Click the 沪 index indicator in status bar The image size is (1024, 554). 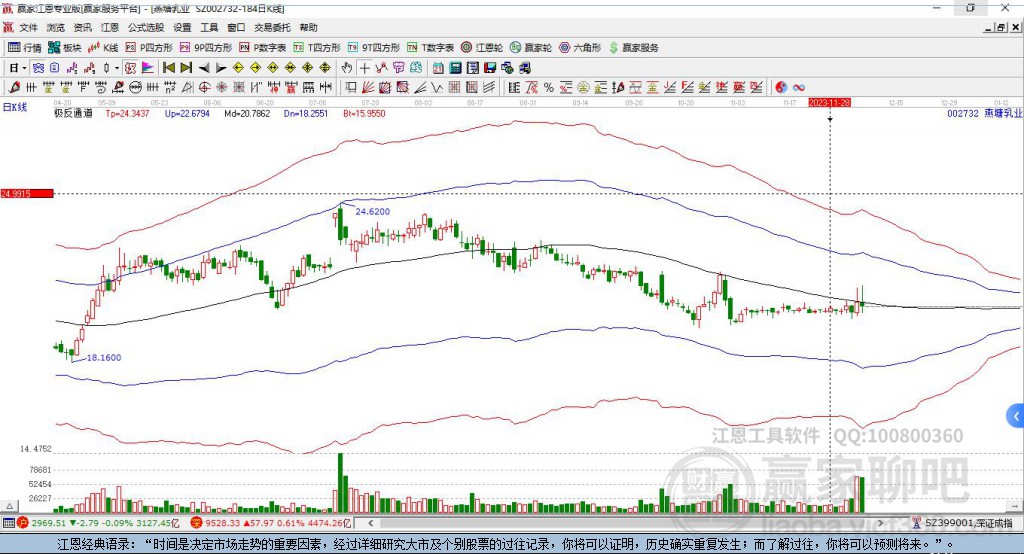23,523
